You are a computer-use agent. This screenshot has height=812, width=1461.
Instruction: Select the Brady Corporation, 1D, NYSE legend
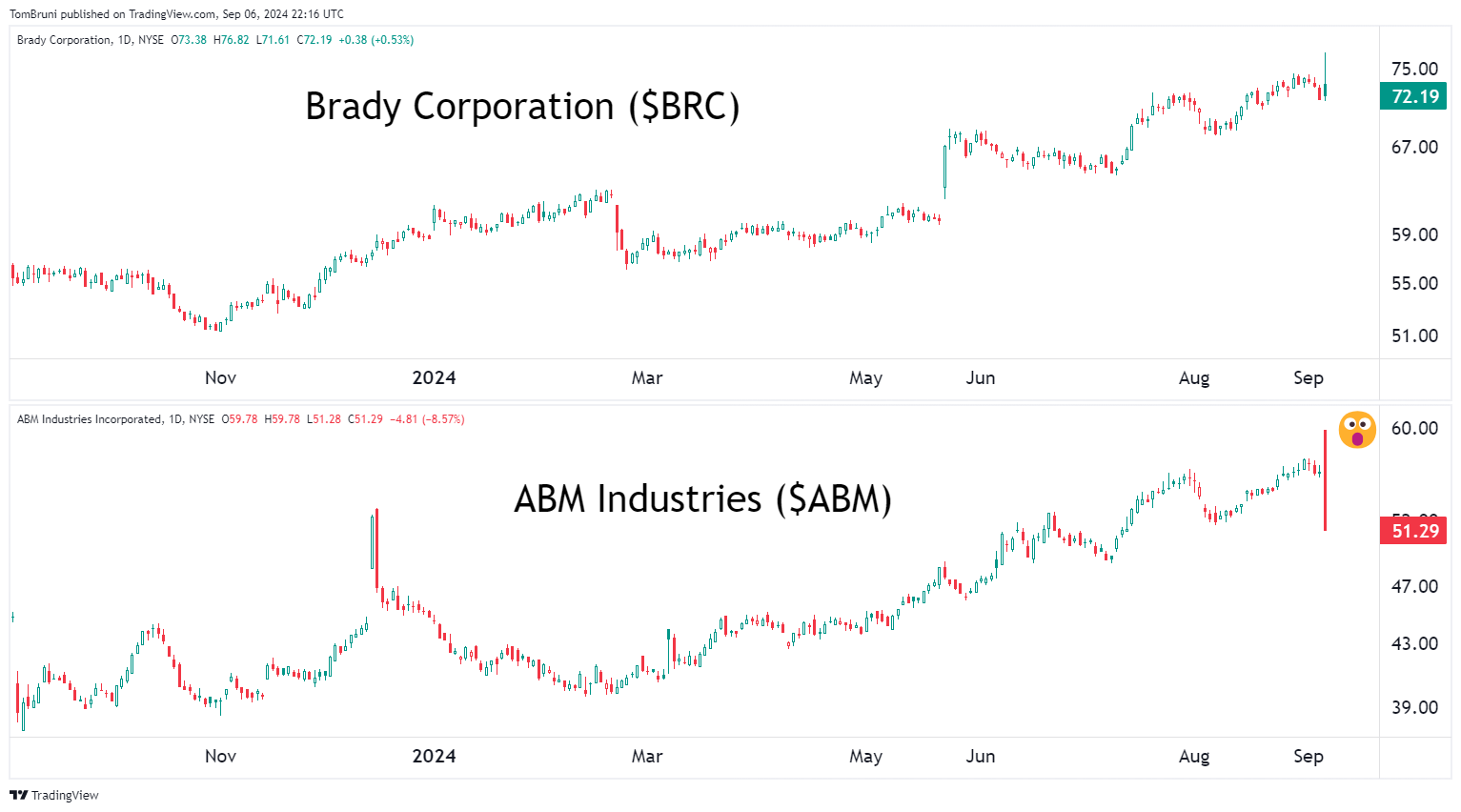click(91, 40)
